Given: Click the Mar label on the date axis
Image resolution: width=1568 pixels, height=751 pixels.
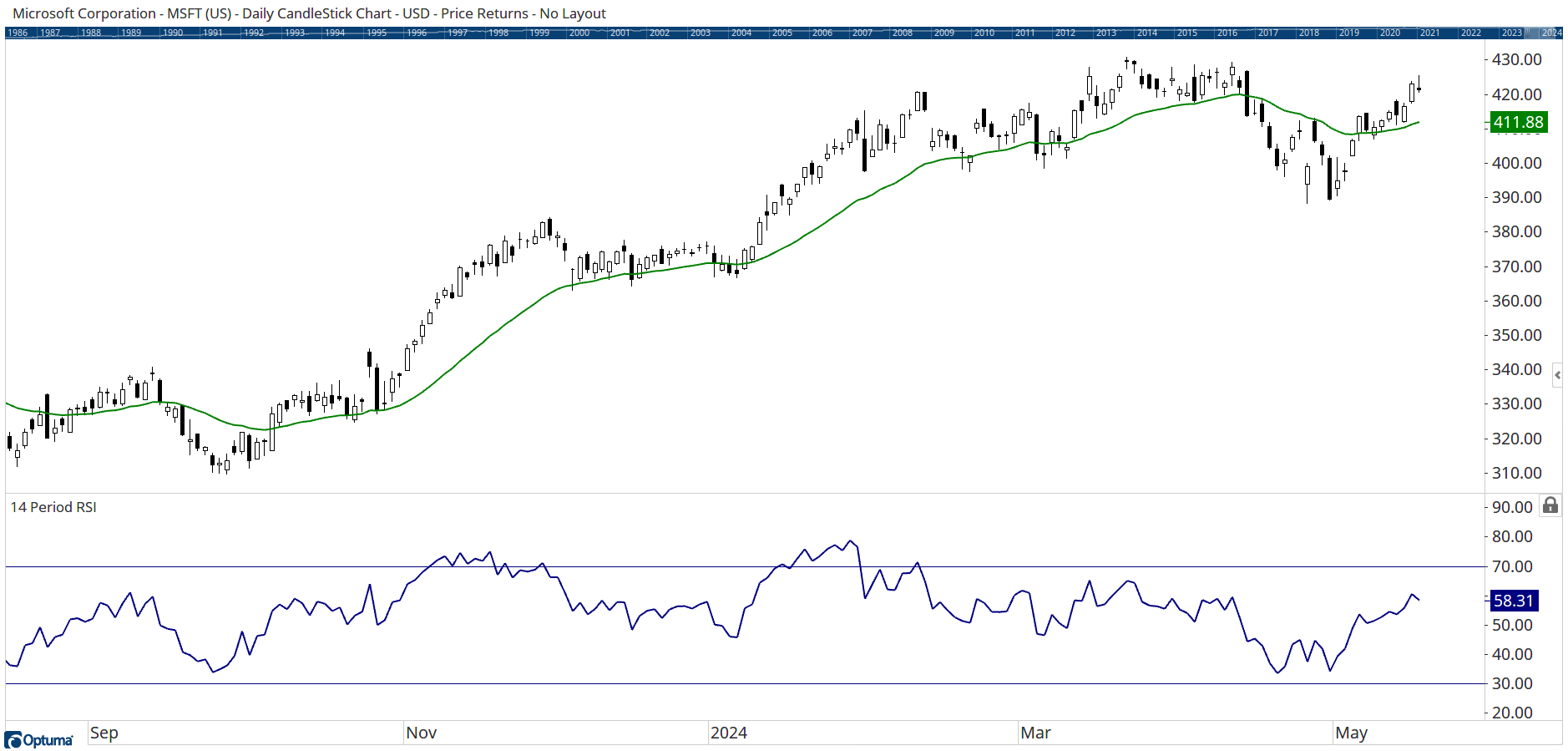Looking at the screenshot, I should pyautogui.click(x=1035, y=733).
